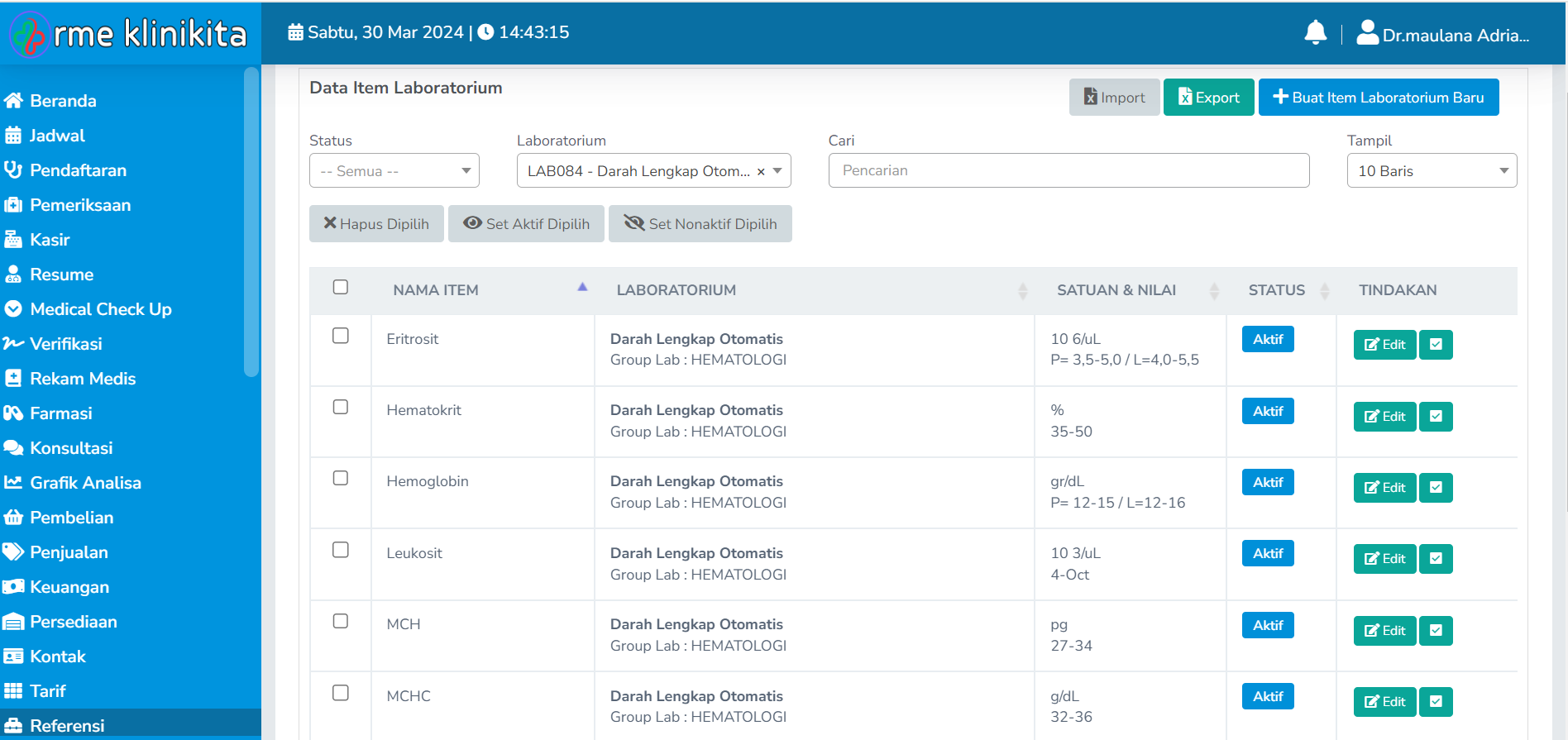This screenshot has height=740, width=1568.
Task: Click the check icon button in Leukosit row
Action: point(1436,559)
